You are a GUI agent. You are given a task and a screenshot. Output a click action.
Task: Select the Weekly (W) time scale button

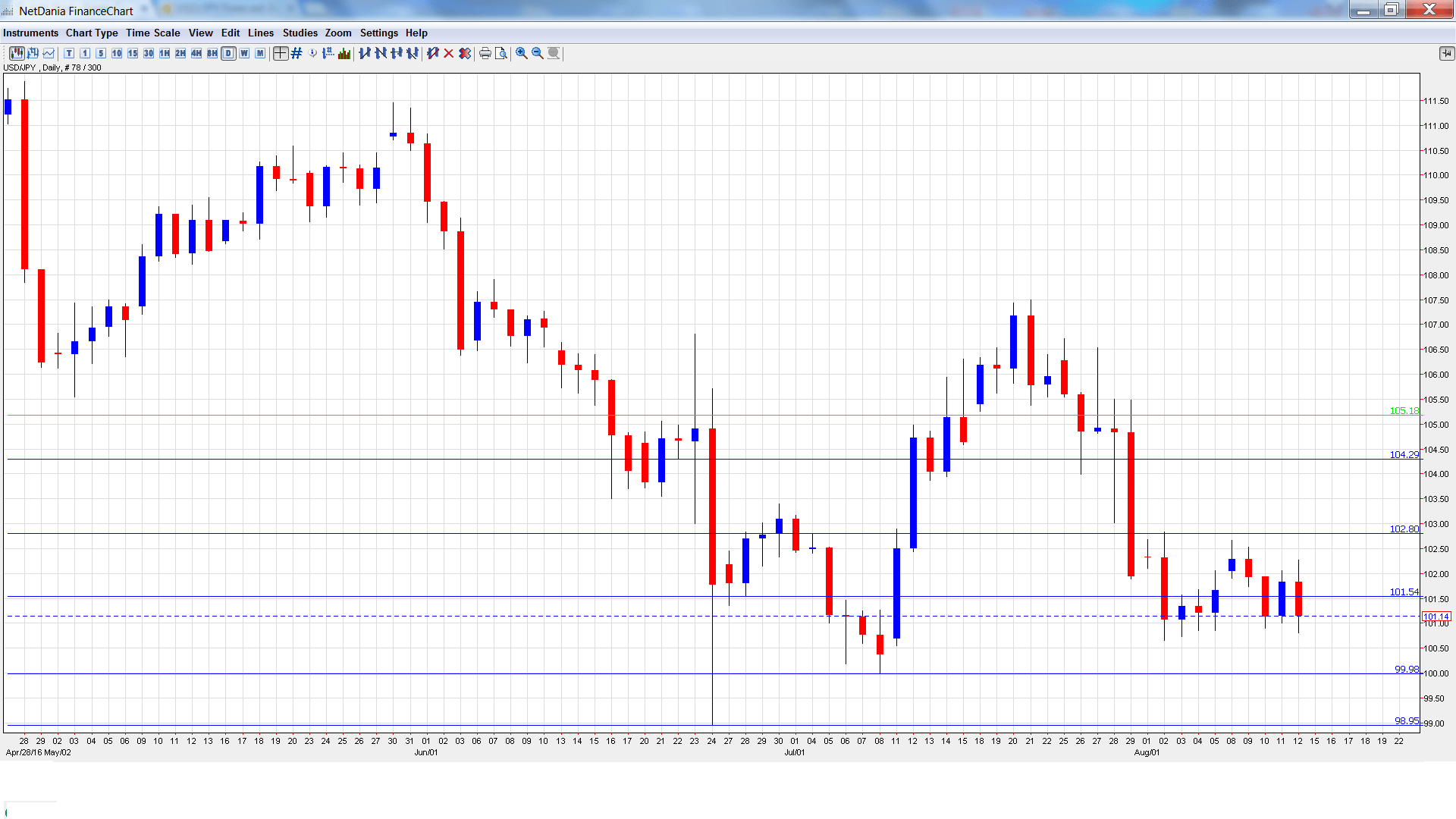click(x=244, y=53)
